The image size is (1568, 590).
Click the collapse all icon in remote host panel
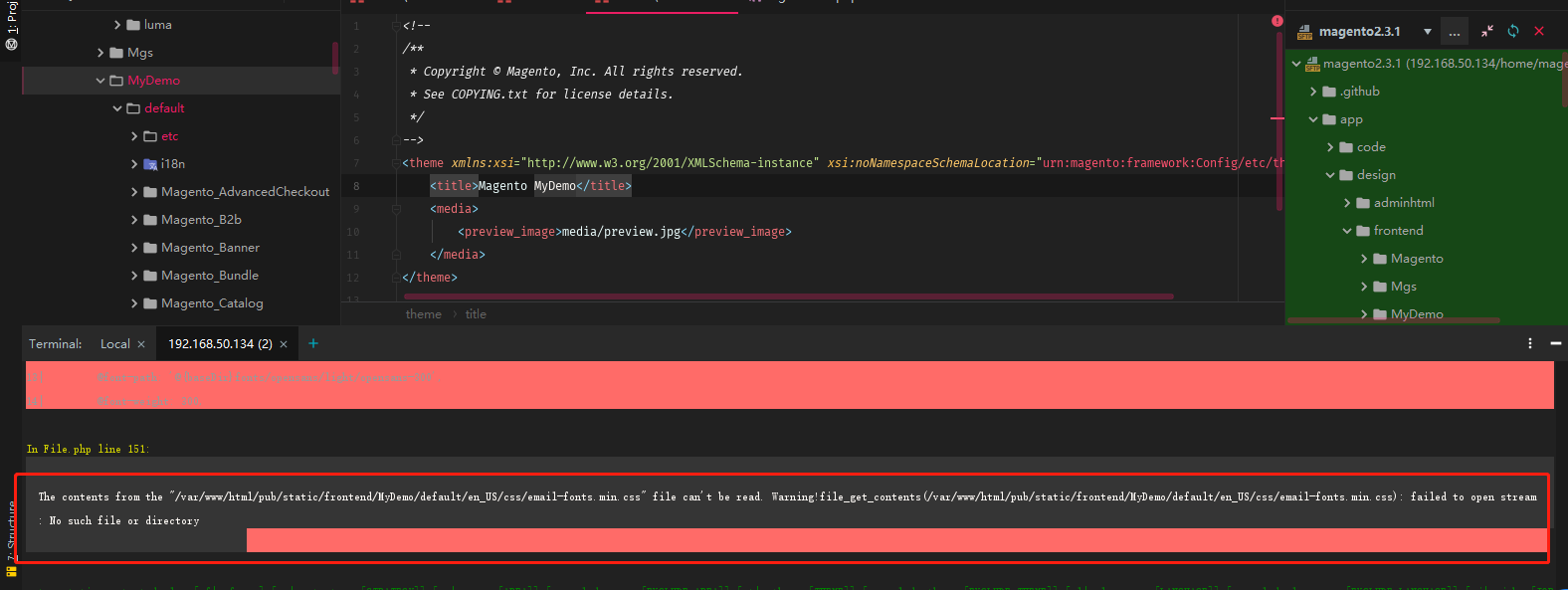point(1486,32)
